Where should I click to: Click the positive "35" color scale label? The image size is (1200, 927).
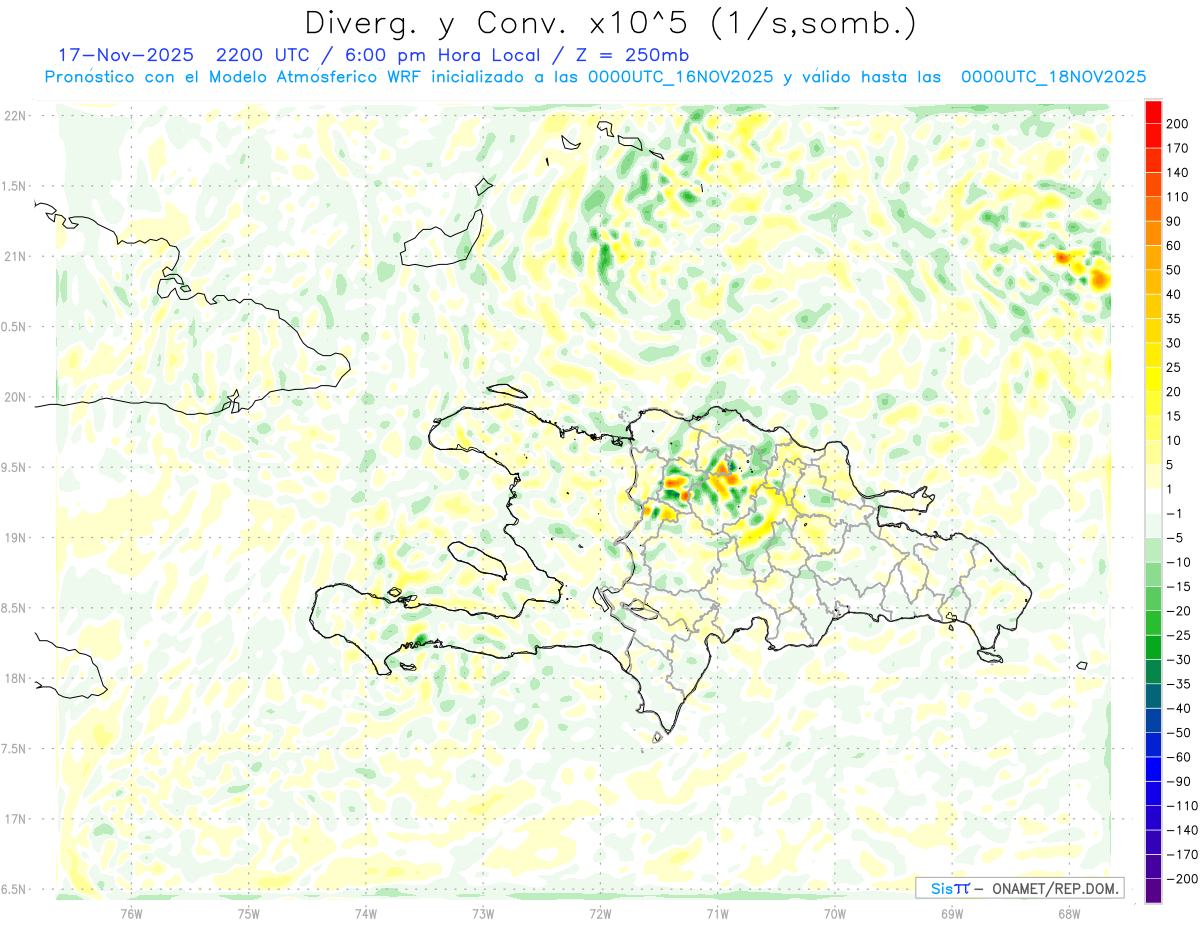[x=1175, y=319]
